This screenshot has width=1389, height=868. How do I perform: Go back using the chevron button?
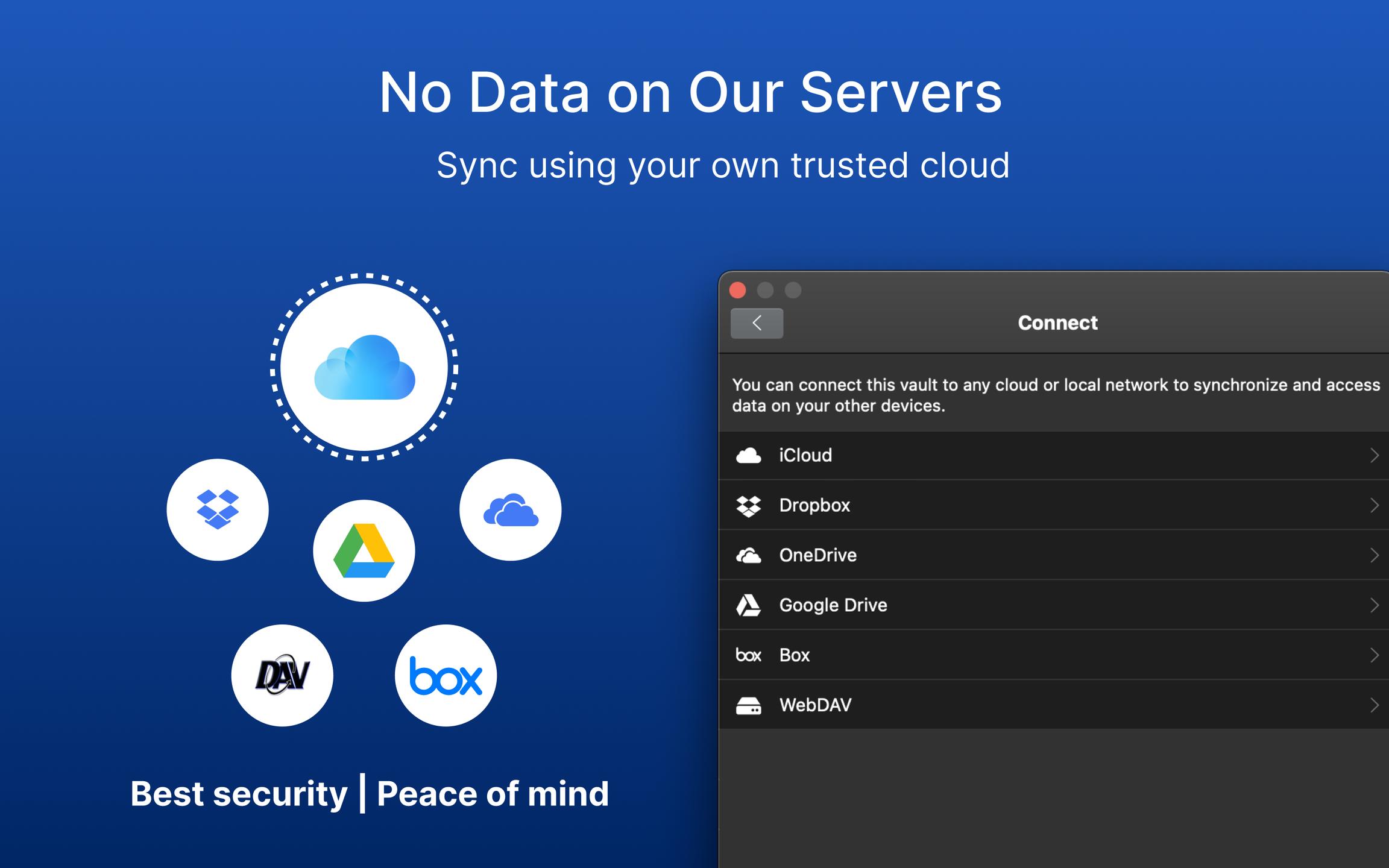757,323
